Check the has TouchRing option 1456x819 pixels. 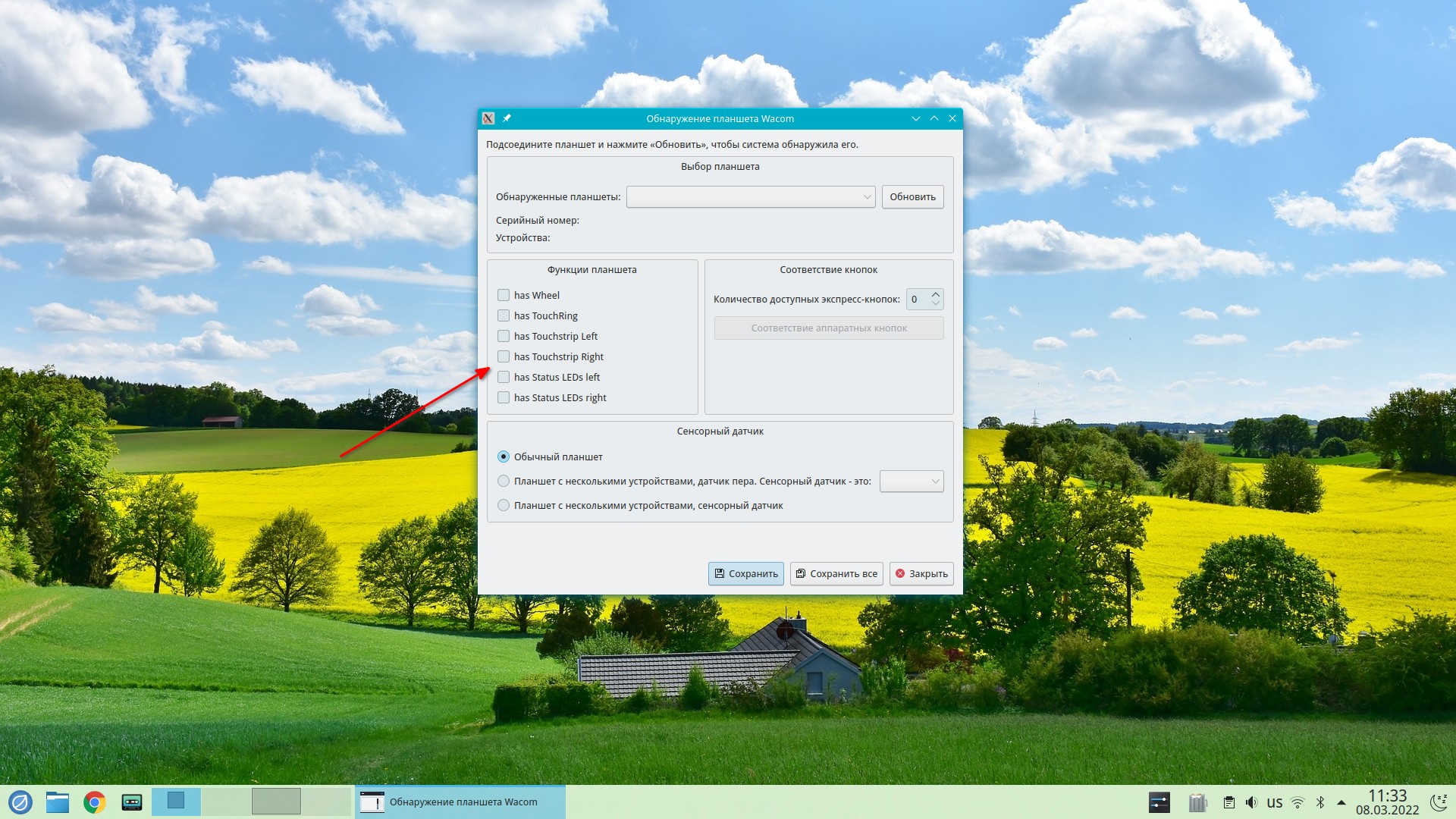tap(504, 315)
